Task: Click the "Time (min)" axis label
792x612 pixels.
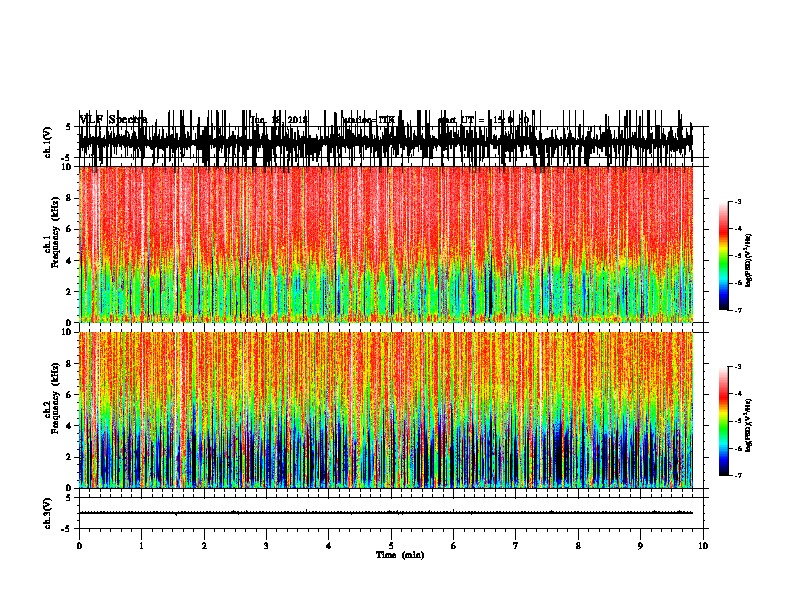Action: pos(400,555)
